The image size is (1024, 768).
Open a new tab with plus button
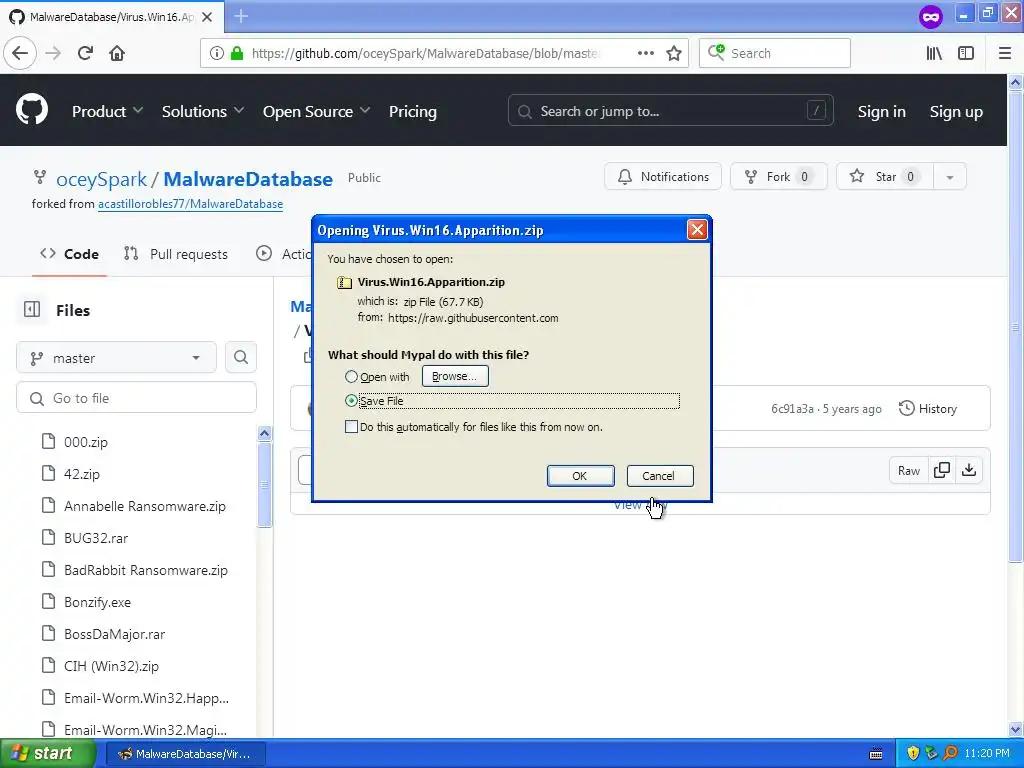(241, 16)
